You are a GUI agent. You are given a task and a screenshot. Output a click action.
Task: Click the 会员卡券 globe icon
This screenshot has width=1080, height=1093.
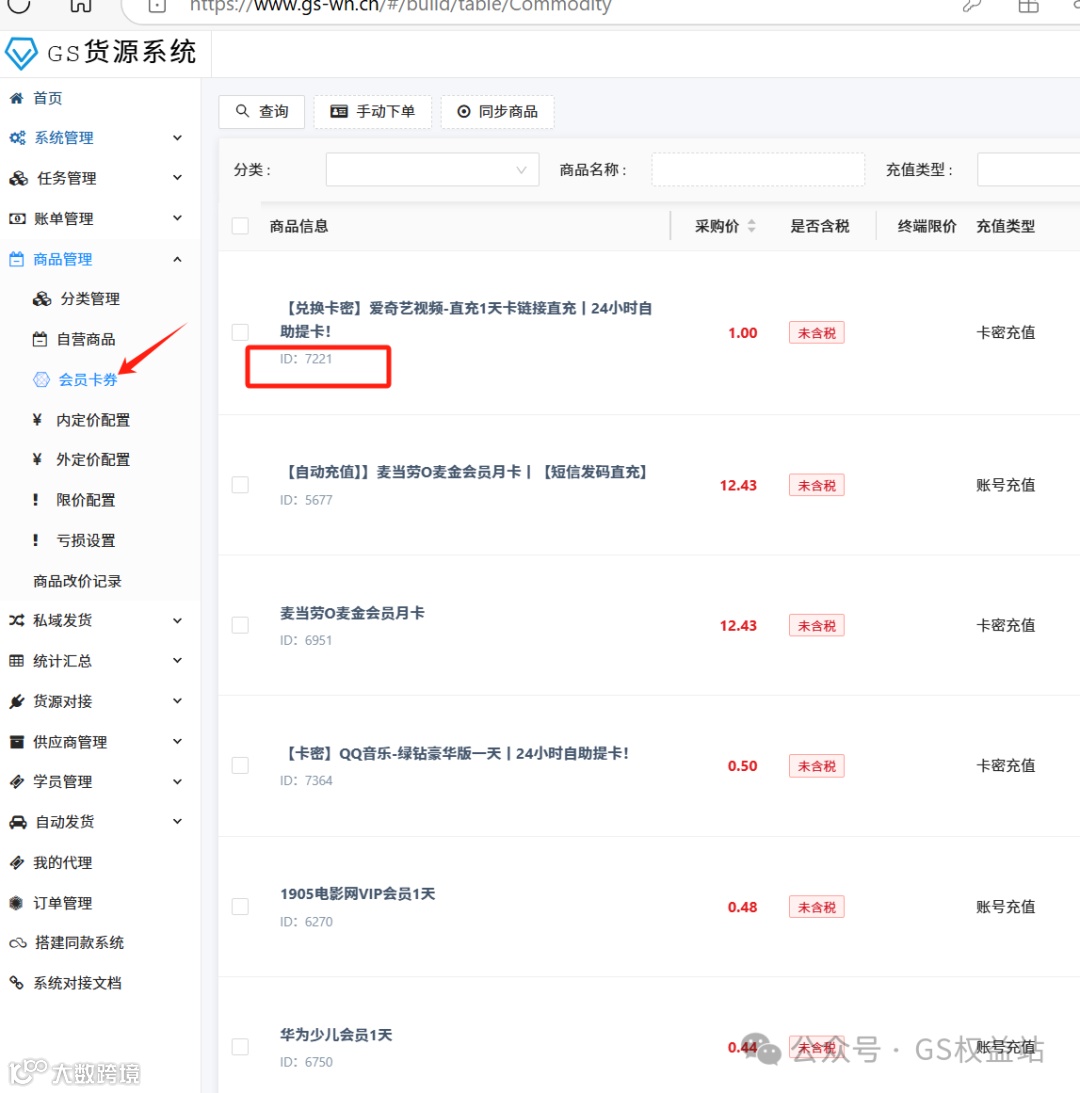(42, 379)
